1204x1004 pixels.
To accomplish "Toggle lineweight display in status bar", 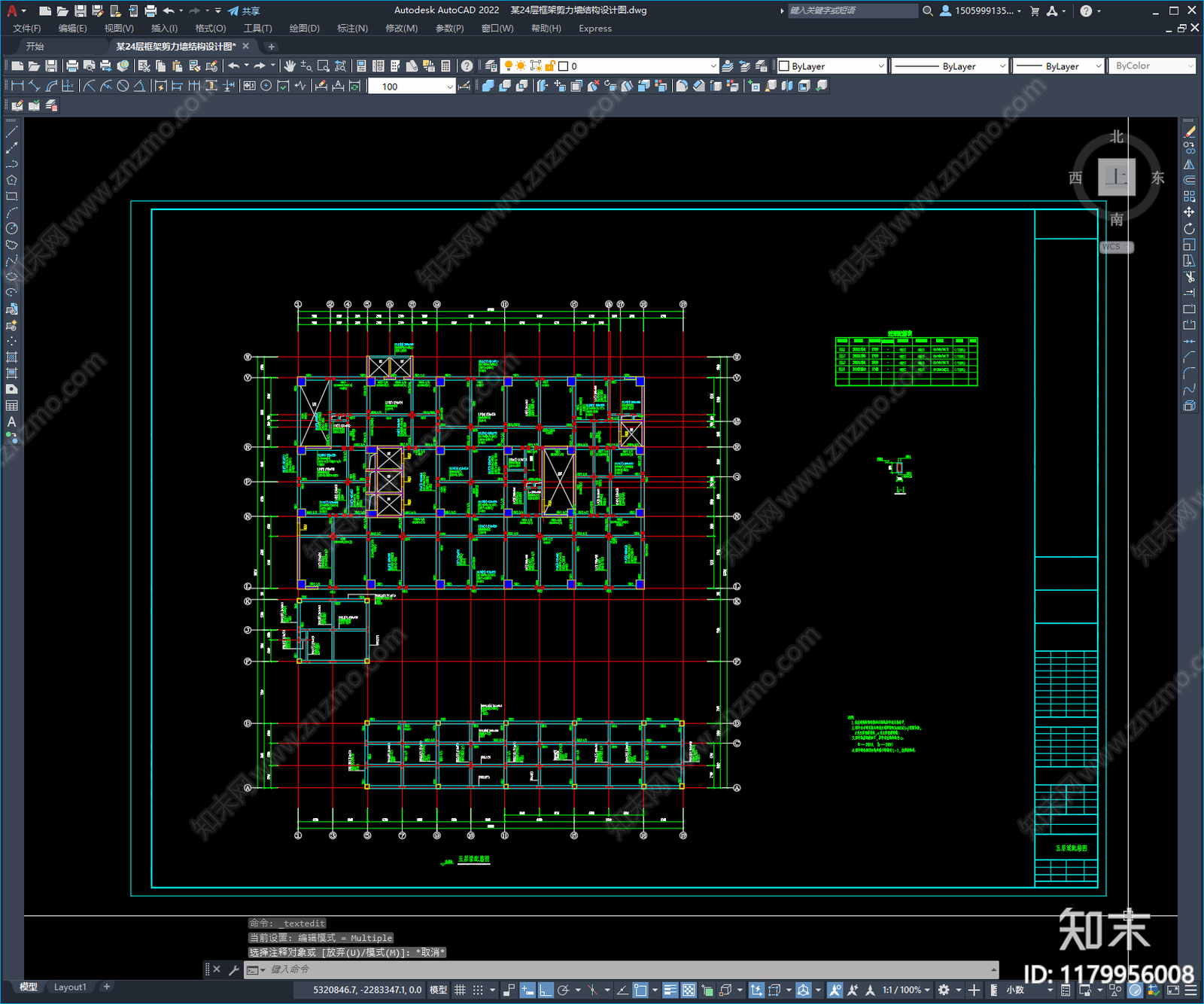I will 670,990.
